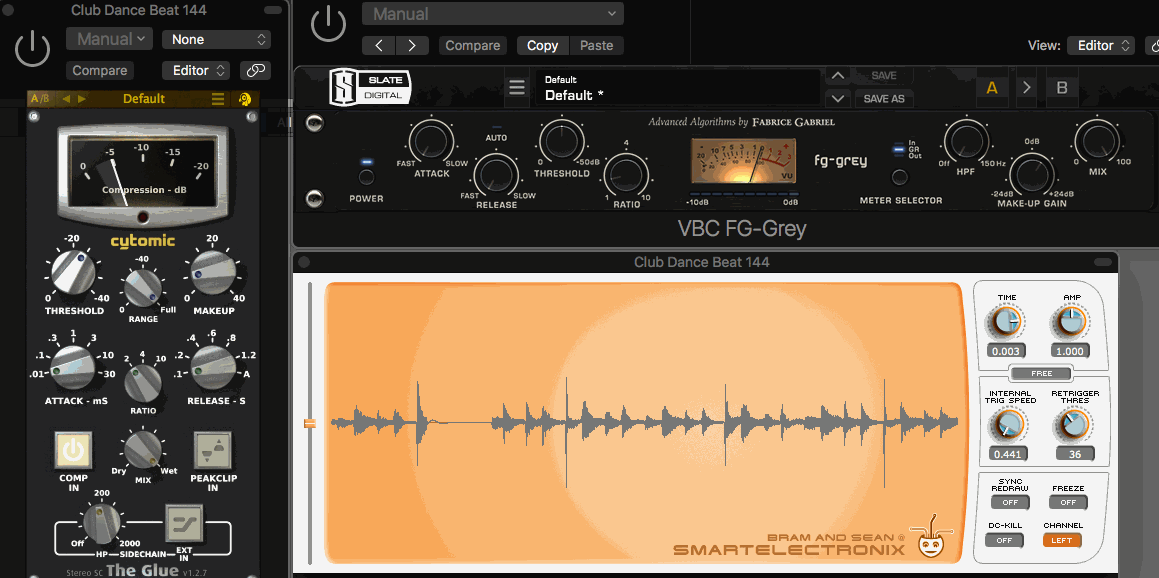Click the FG-Grey ATTACK knob

(432, 140)
